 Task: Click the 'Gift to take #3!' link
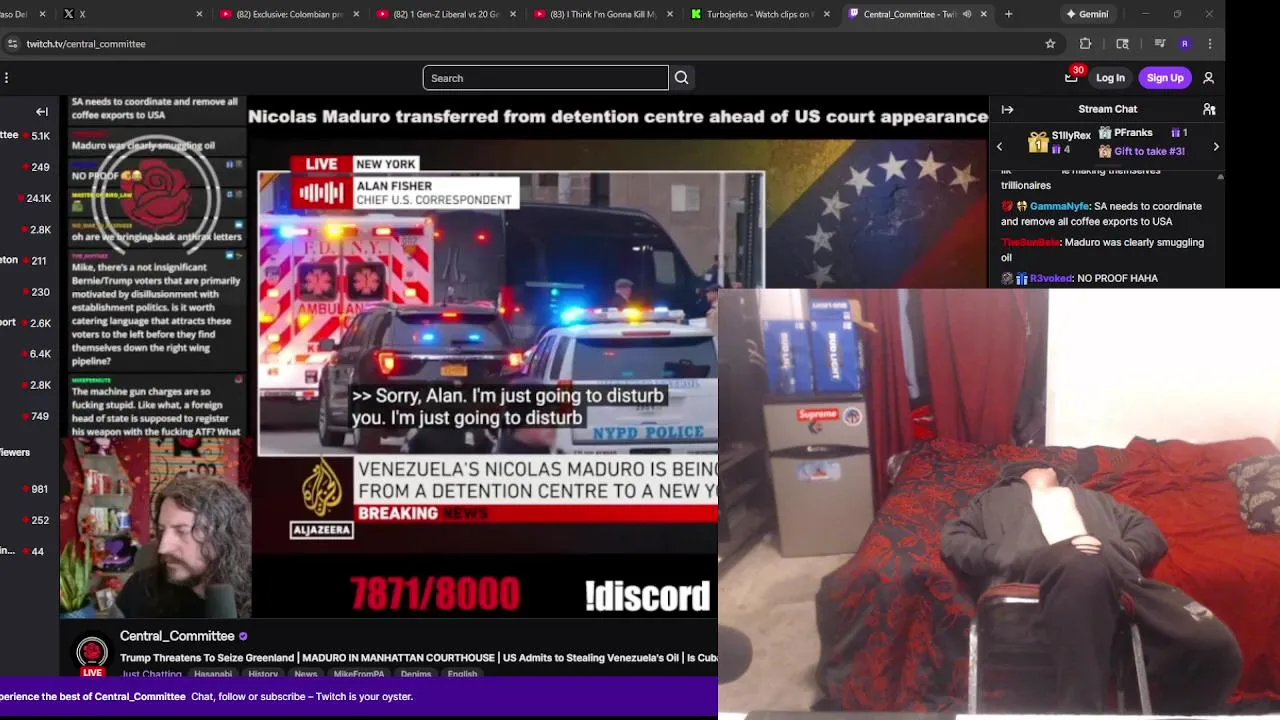[1149, 151]
